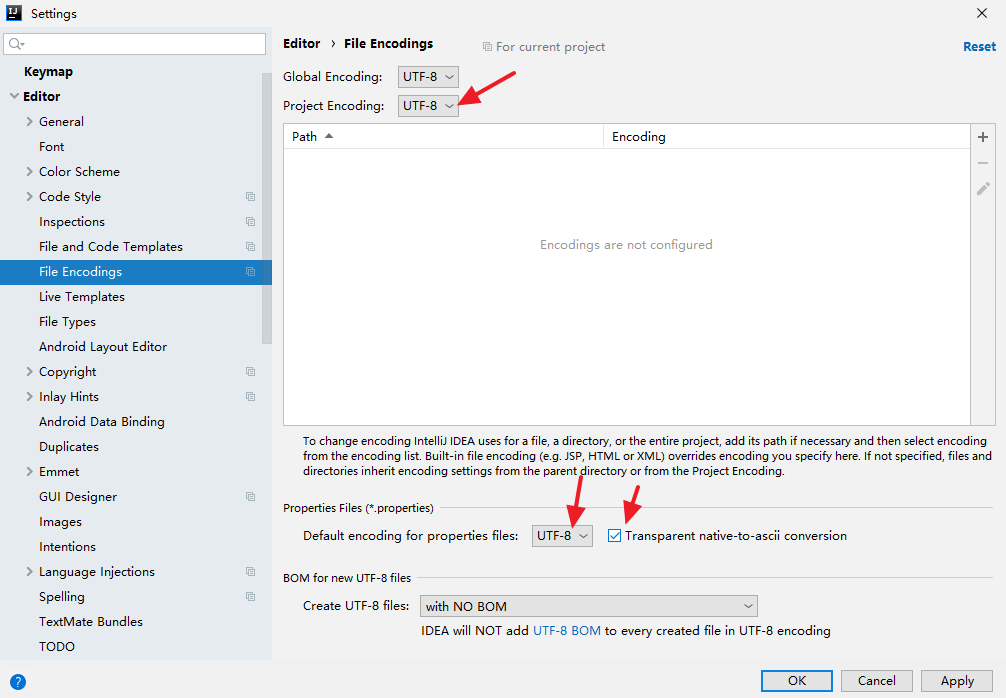Open TextMate Bundles settings

(x=90, y=622)
